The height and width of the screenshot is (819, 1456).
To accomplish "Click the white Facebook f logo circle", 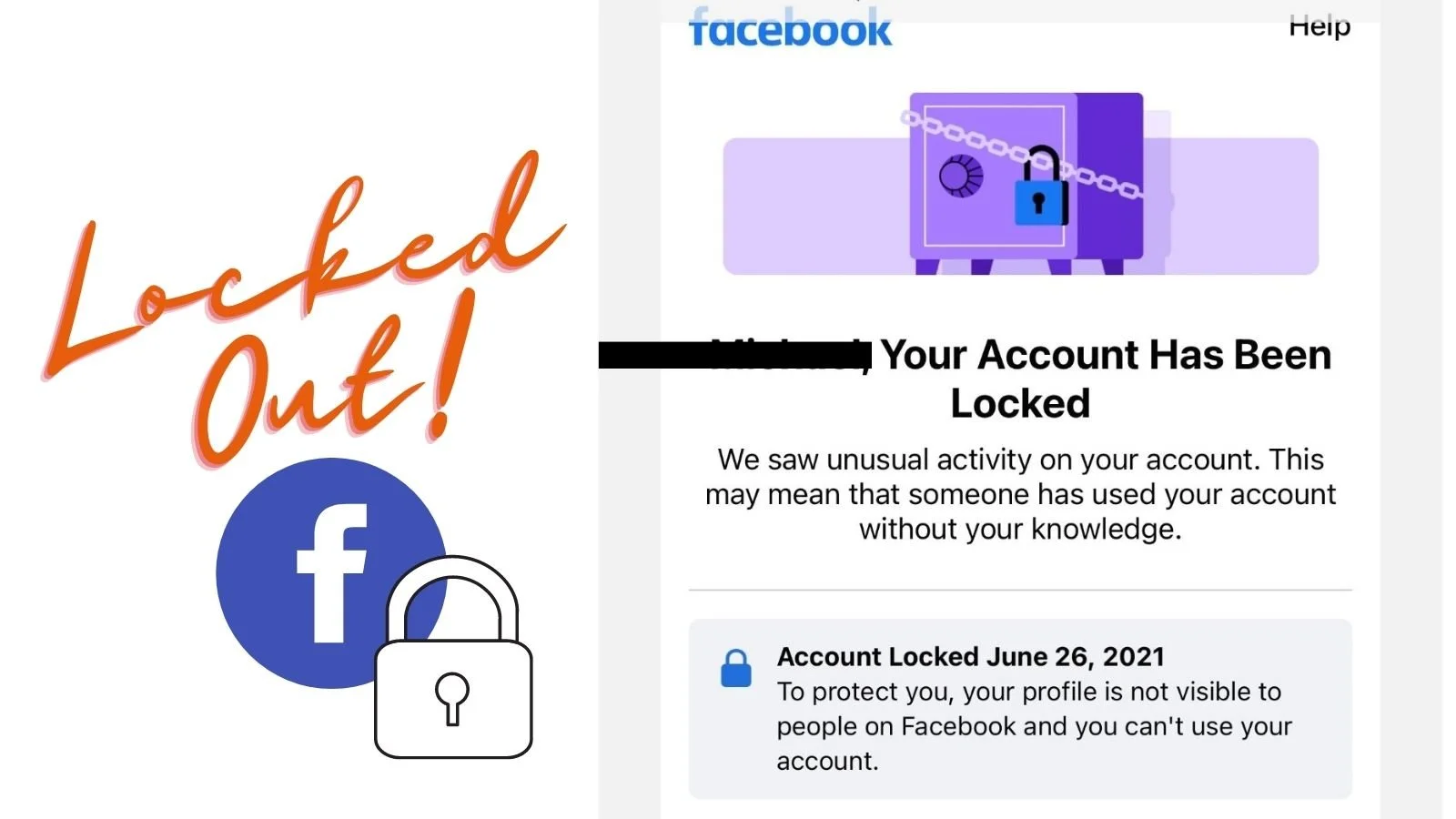I will pyautogui.click(x=331, y=573).
